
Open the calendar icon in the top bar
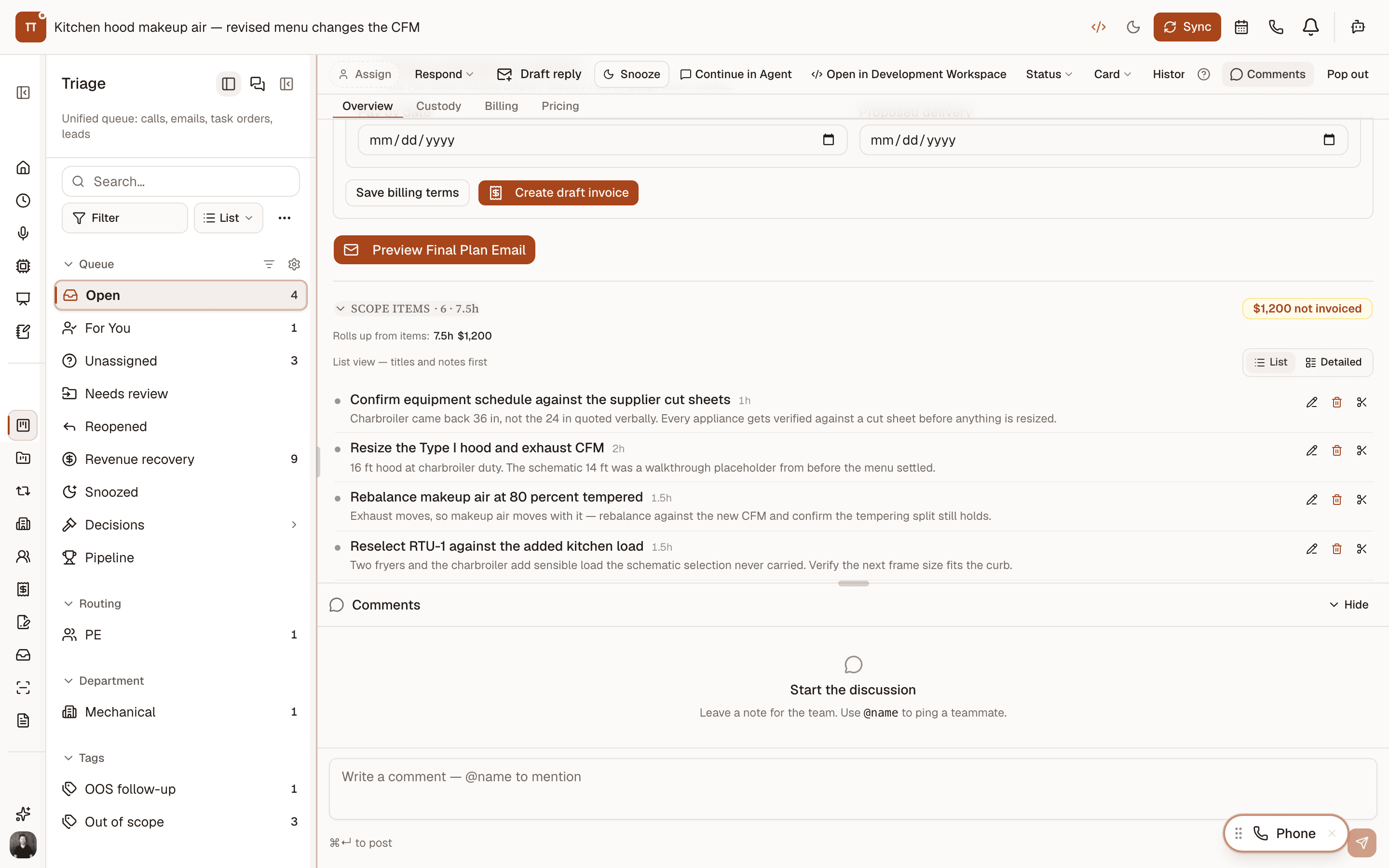[1241, 27]
